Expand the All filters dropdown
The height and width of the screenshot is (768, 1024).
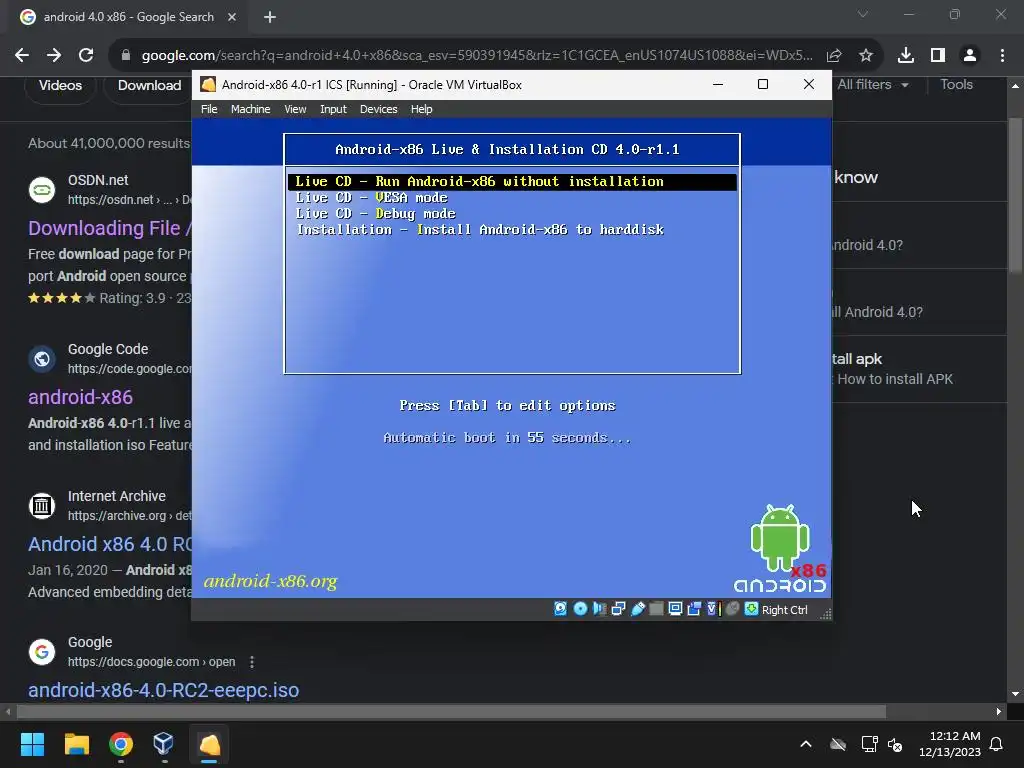click(x=872, y=84)
